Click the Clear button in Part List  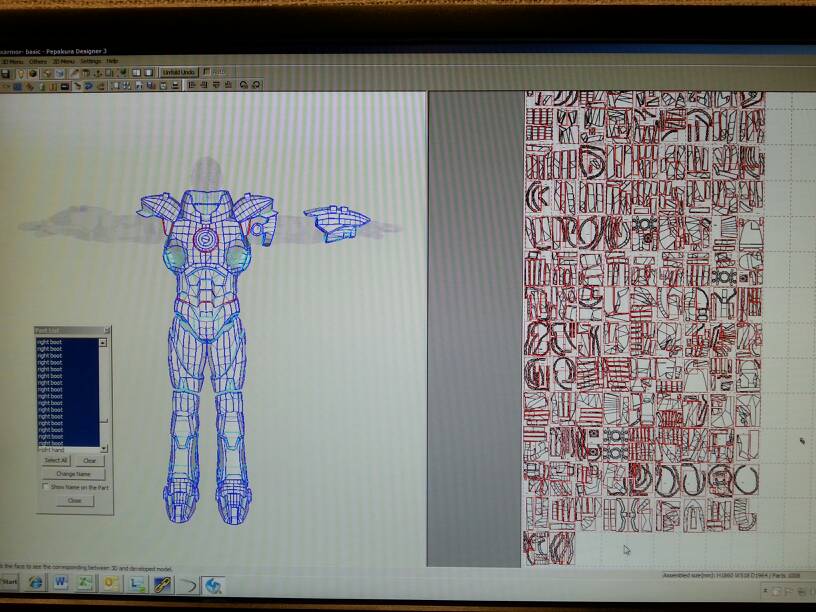tap(90, 461)
